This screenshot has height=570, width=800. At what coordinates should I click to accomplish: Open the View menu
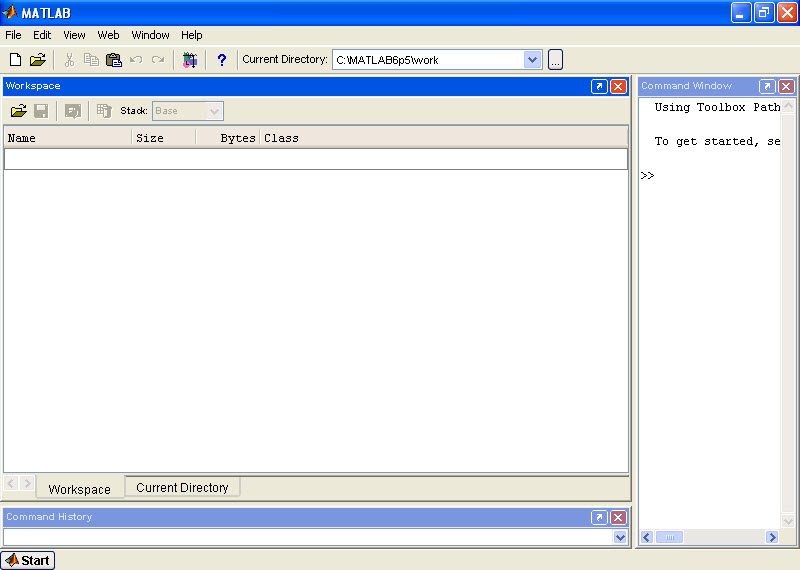click(x=74, y=35)
